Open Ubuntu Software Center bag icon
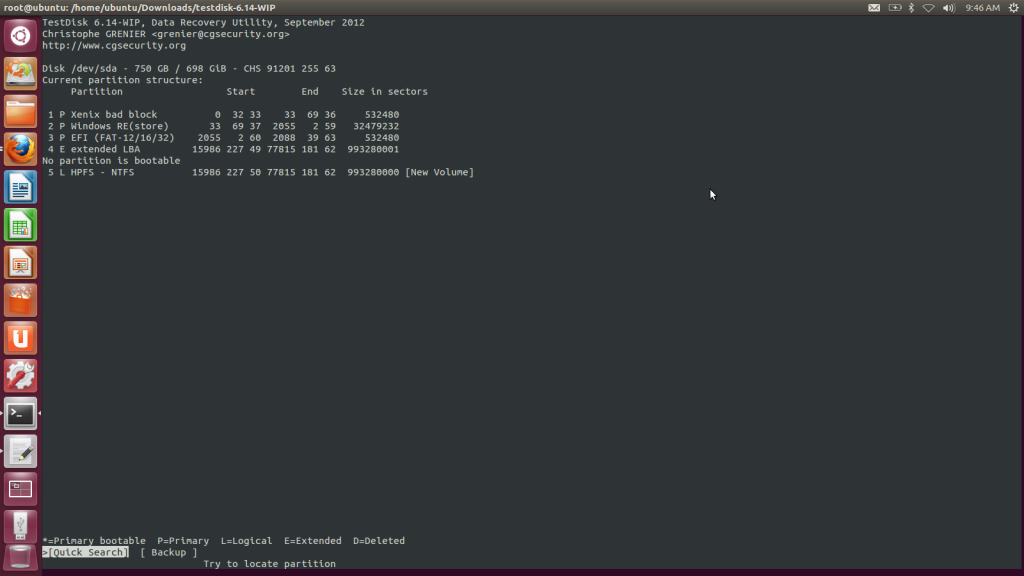Image resolution: width=1024 pixels, height=576 pixels. 20,301
